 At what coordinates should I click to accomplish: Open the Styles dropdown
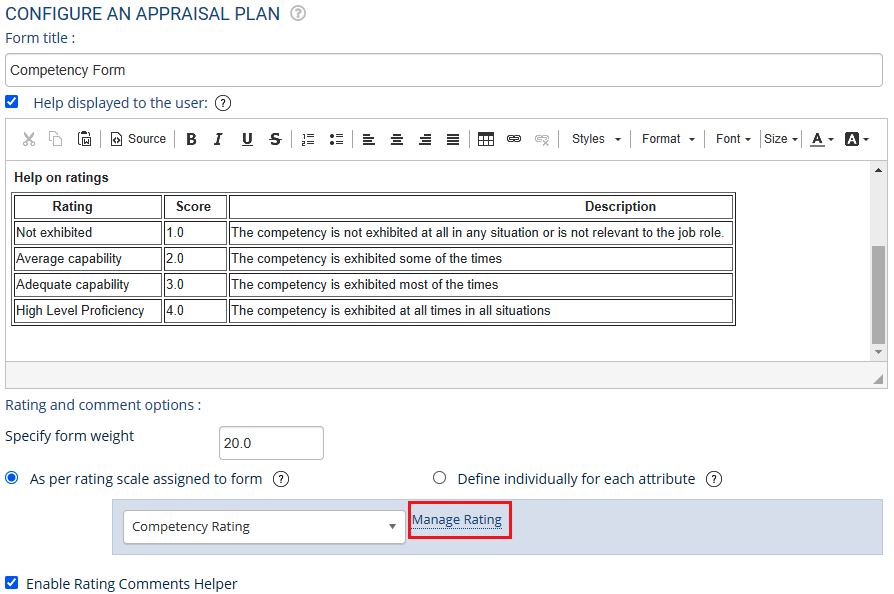click(x=596, y=140)
